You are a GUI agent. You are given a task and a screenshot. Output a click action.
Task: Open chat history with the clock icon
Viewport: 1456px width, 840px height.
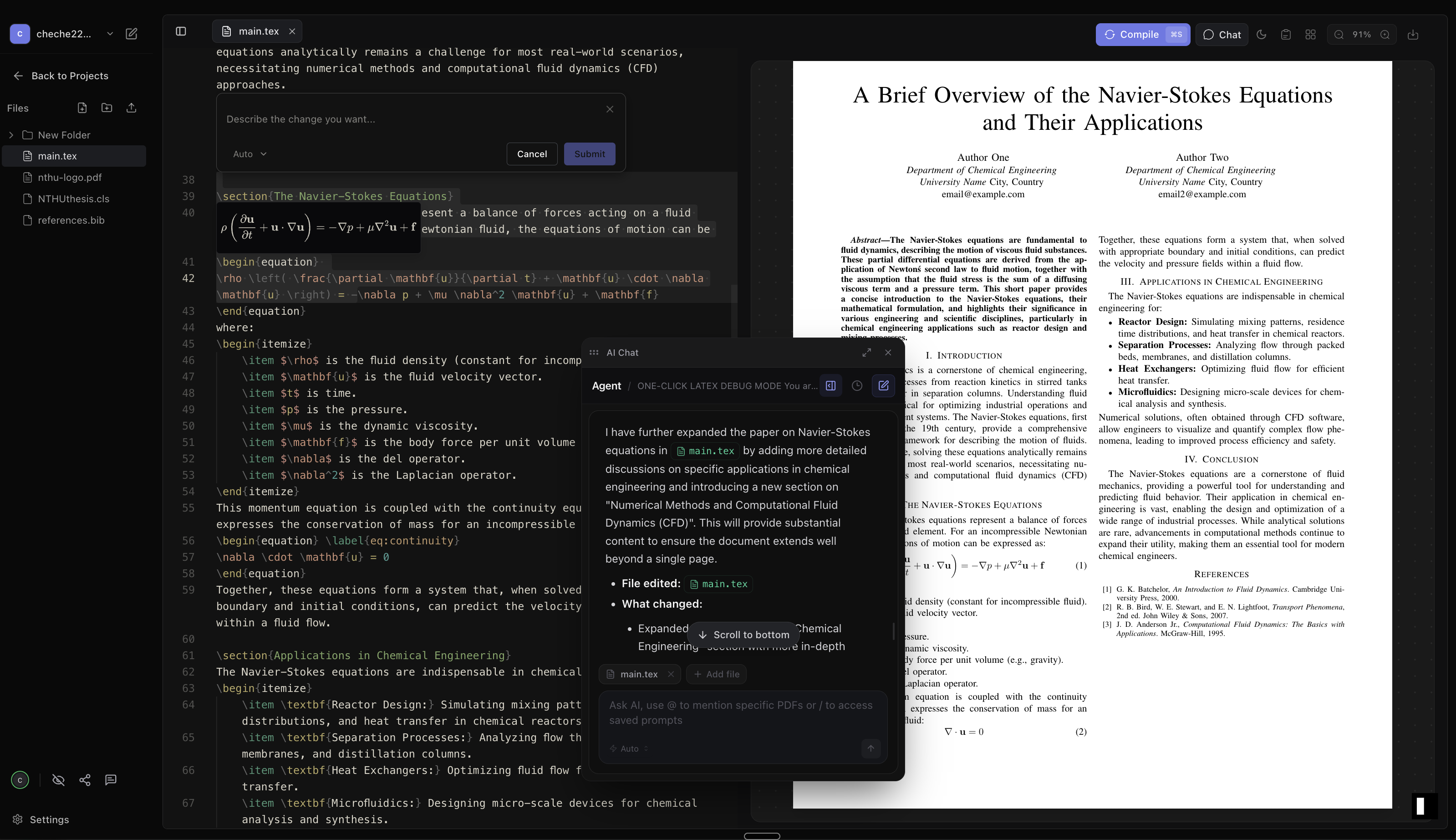(x=856, y=385)
